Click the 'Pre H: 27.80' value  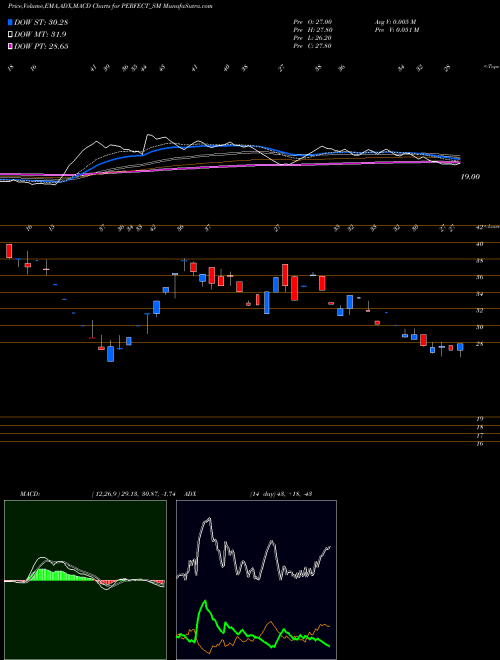point(313,30)
